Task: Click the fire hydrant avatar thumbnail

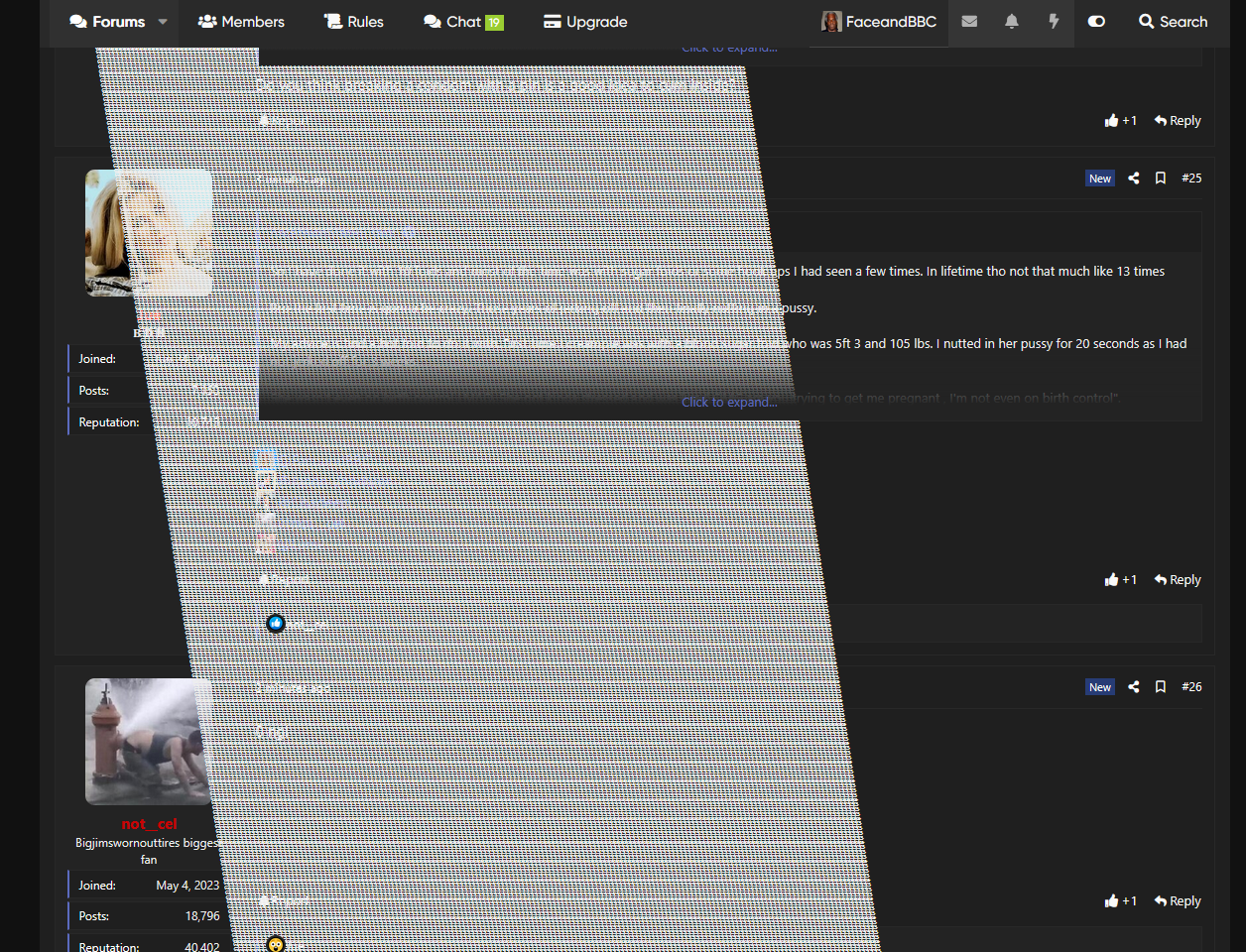Action: 148,742
